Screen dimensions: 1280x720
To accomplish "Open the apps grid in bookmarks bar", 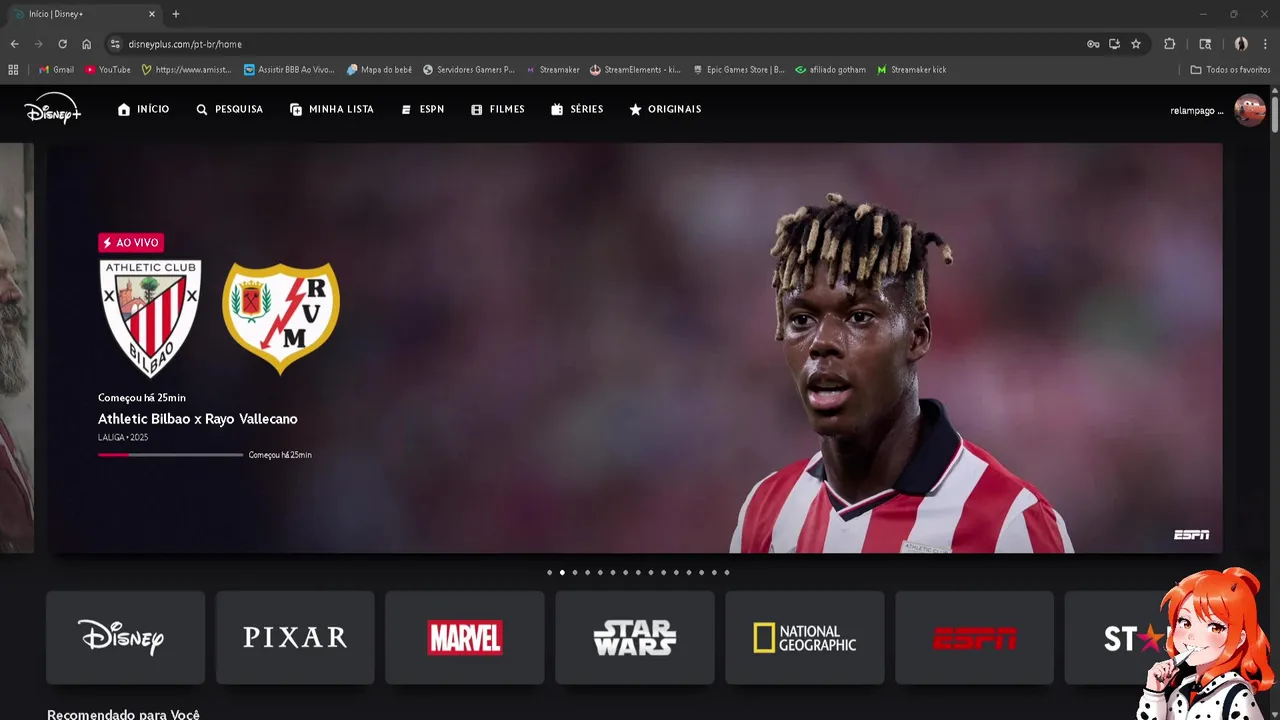I will (13, 70).
